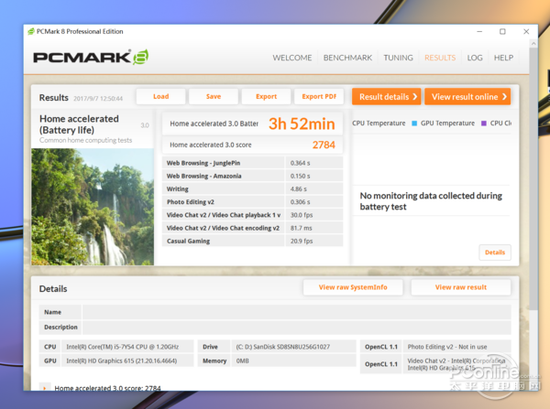Open Result details
This screenshot has height=409, width=550.
(388, 96)
